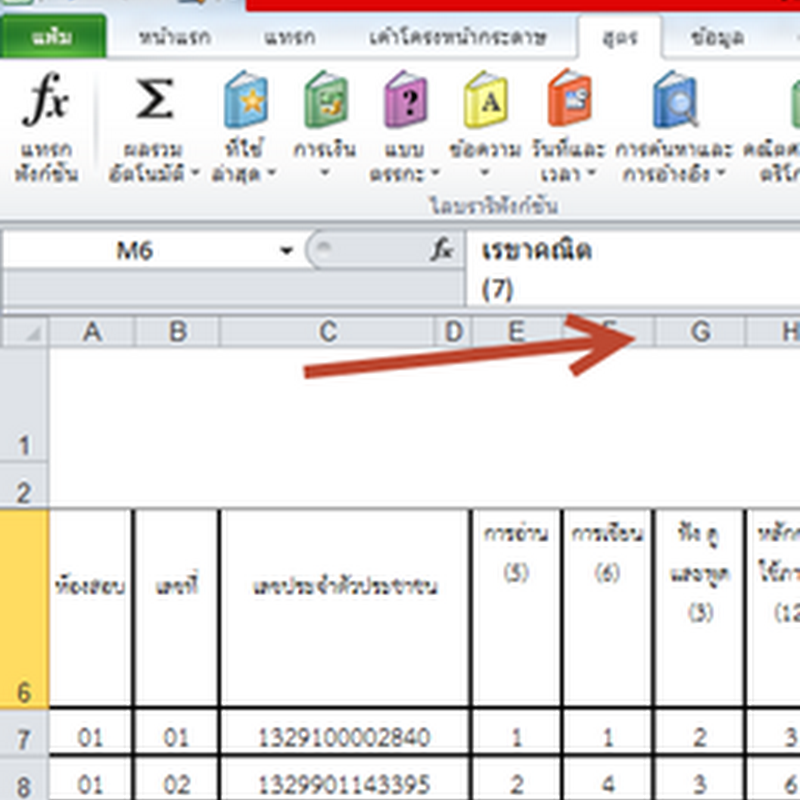Switch to the Page Layout tab
Image resolution: width=800 pixels, height=800 pixels.
click(458, 37)
